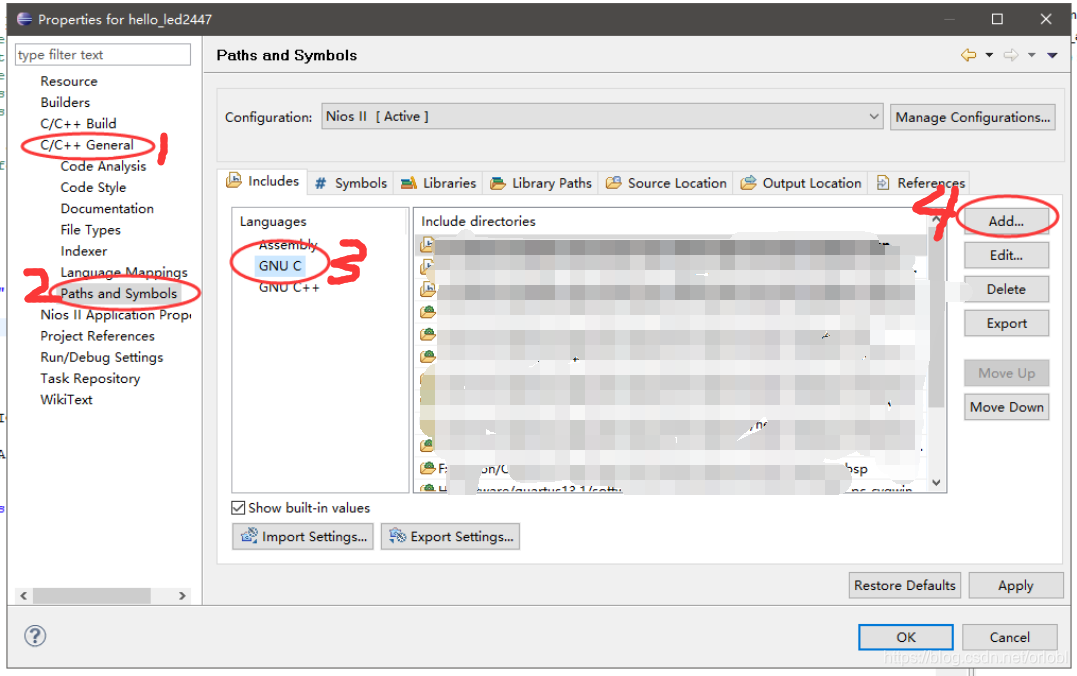Select C/C++ Build in the tree
Viewport: 1077px width, 676px height.
[78, 124]
